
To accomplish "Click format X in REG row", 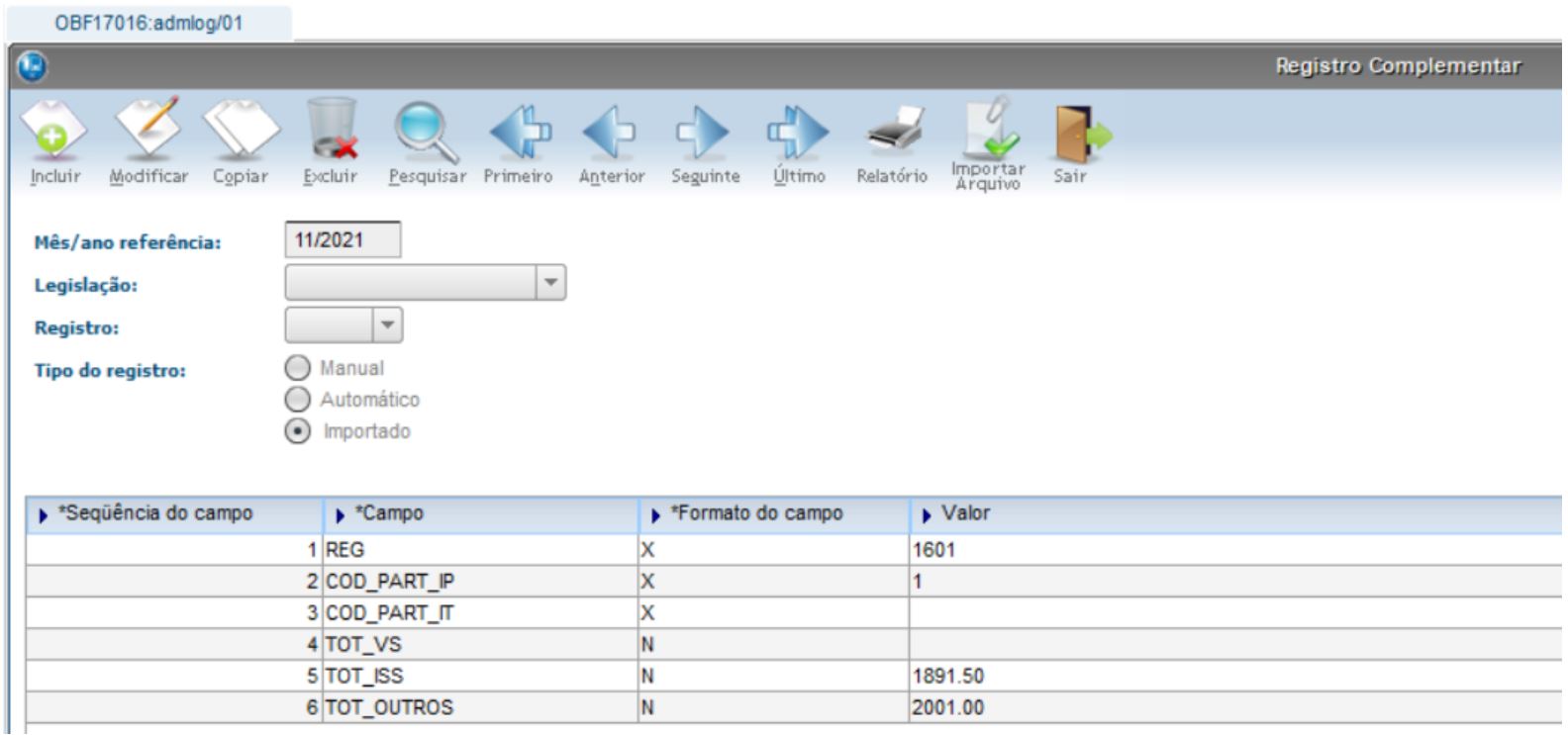I will [x=774, y=550].
